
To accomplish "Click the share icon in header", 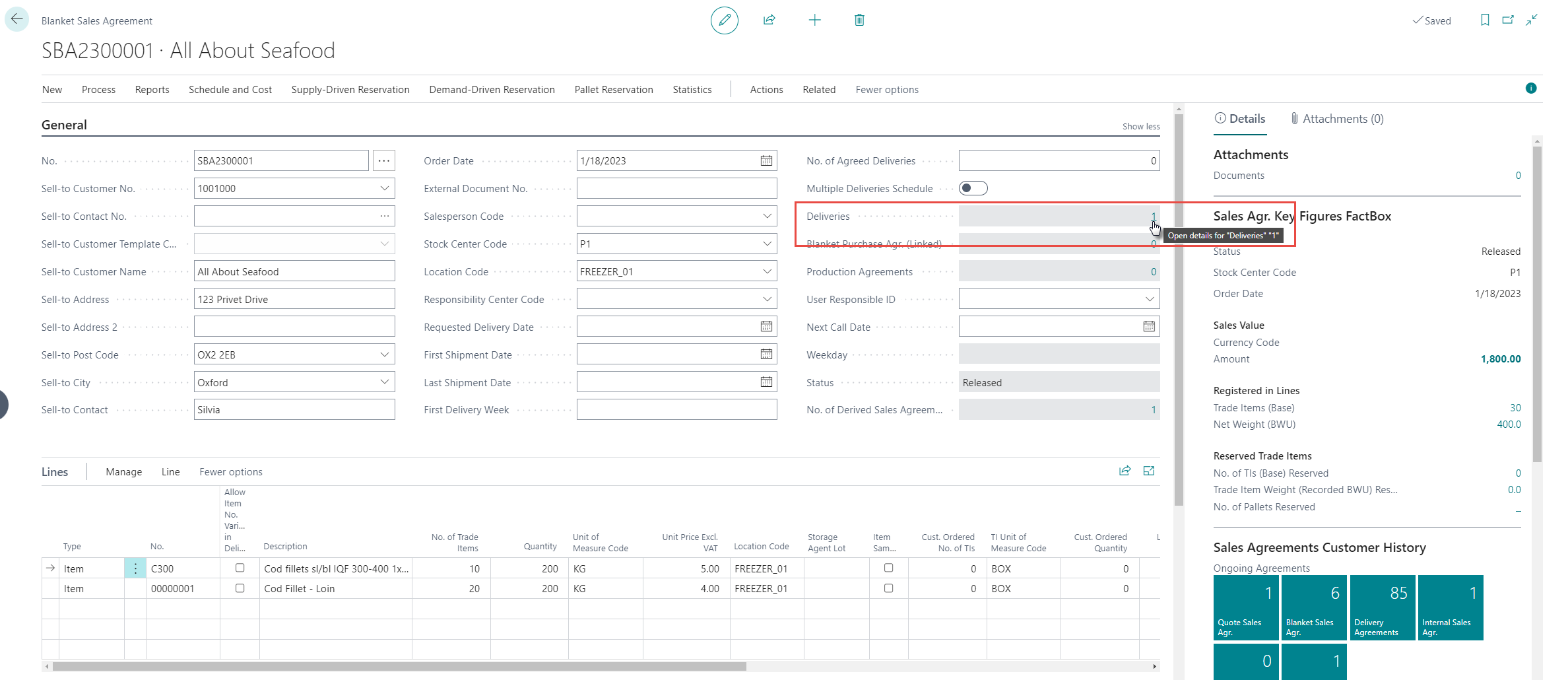I will pyautogui.click(x=769, y=20).
